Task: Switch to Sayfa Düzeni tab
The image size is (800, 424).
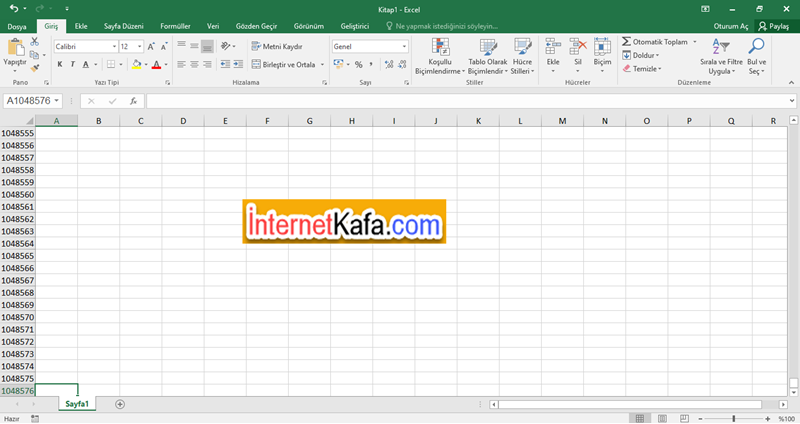Action: [x=123, y=26]
